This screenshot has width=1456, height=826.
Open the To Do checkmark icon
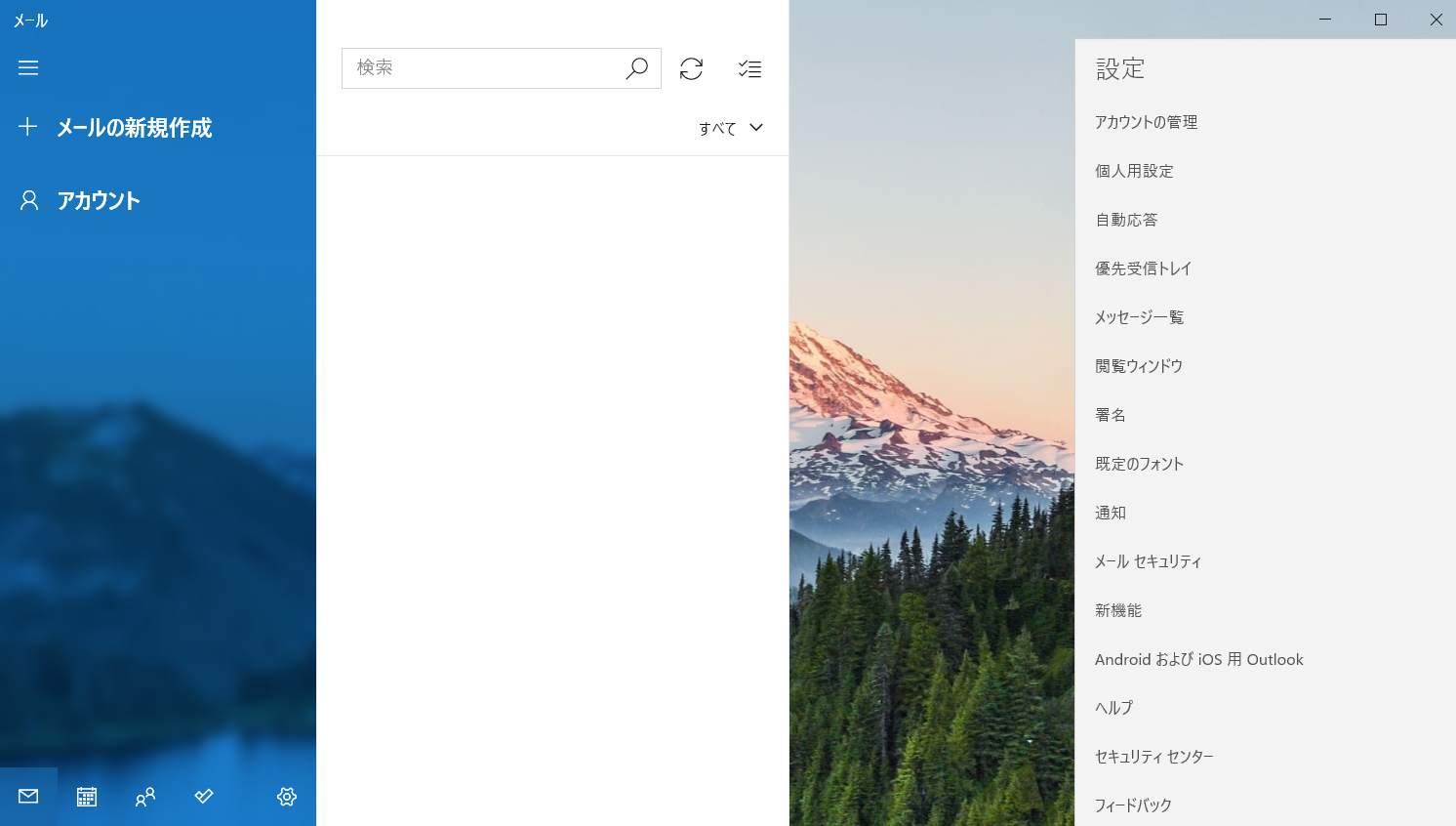[204, 797]
